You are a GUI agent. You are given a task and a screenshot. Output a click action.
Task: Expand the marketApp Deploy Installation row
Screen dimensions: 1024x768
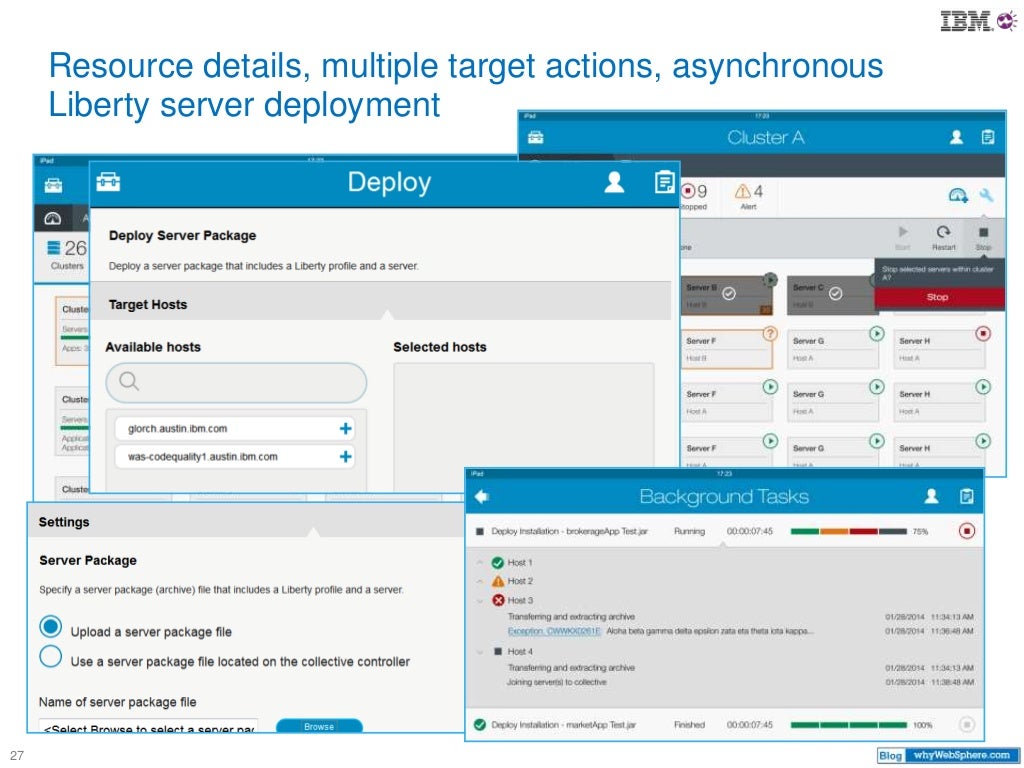[724, 724]
